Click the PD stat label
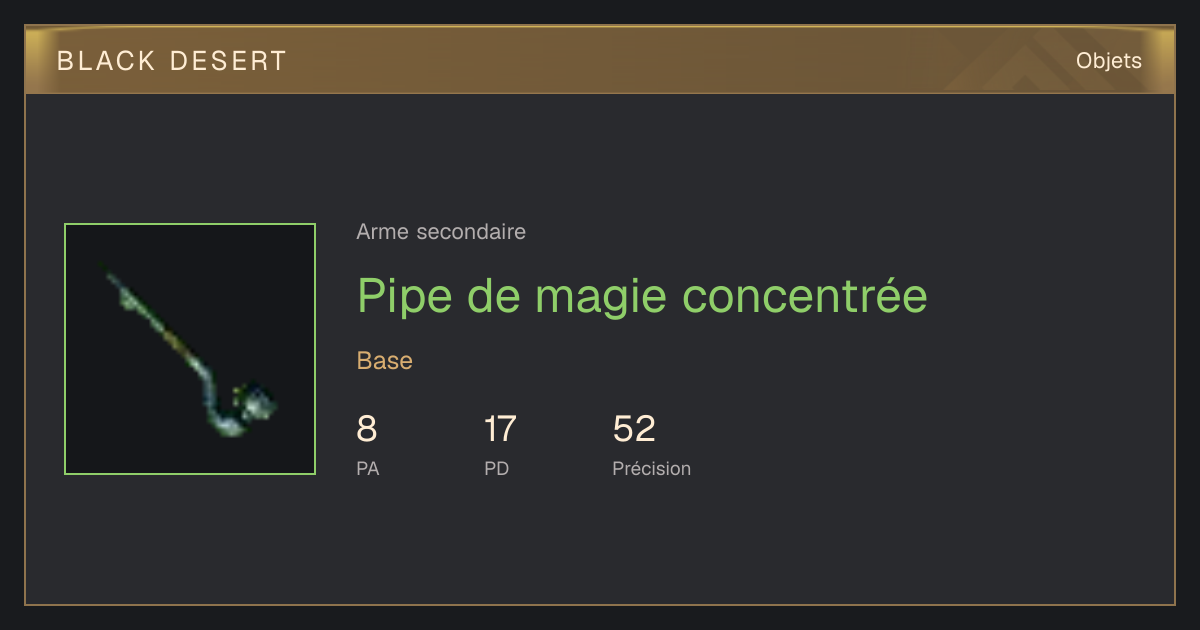Image resolution: width=1200 pixels, height=630 pixels. click(497, 468)
